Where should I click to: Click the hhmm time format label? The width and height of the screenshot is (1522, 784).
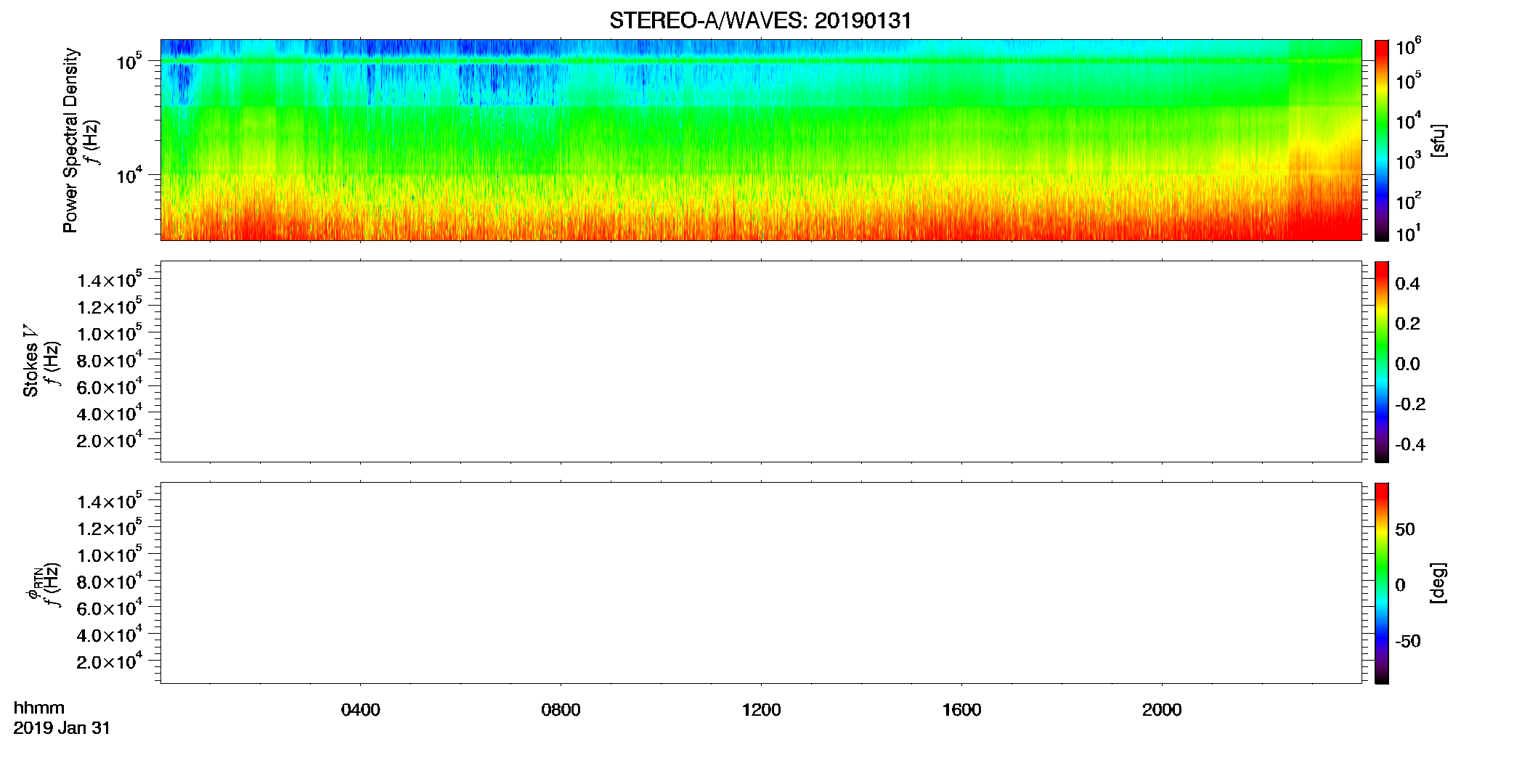pyautogui.click(x=39, y=708)
